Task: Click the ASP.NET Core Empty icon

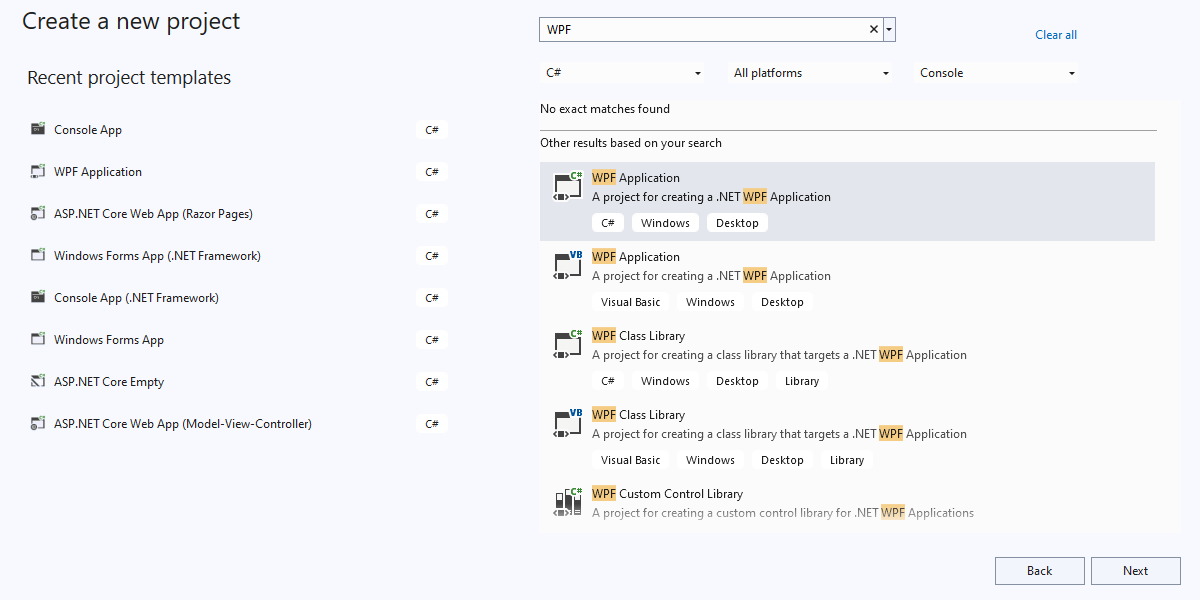Action: point(38,381)
